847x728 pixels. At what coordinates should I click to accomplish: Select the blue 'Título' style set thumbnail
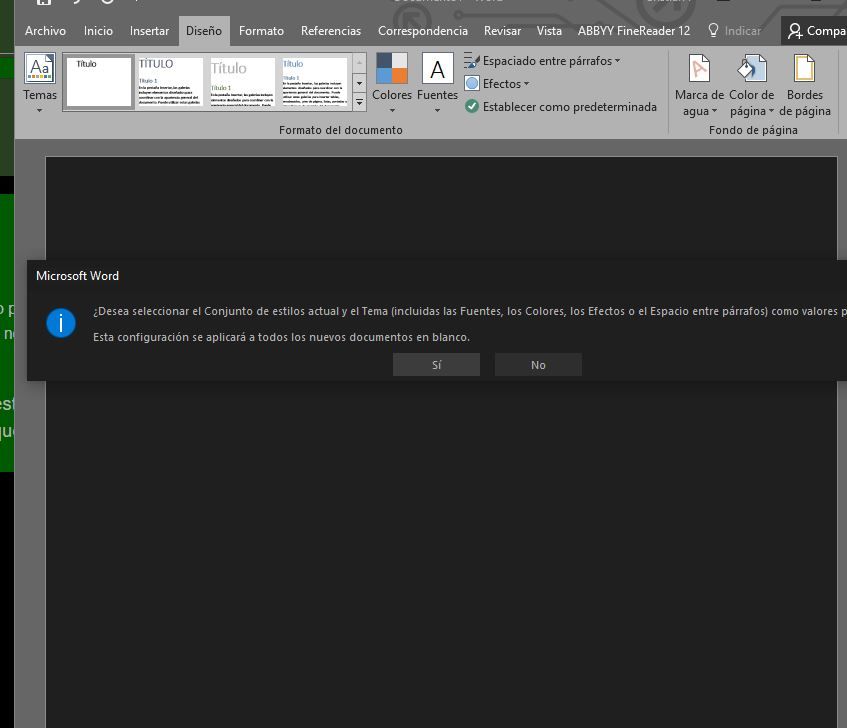[314, 82]
